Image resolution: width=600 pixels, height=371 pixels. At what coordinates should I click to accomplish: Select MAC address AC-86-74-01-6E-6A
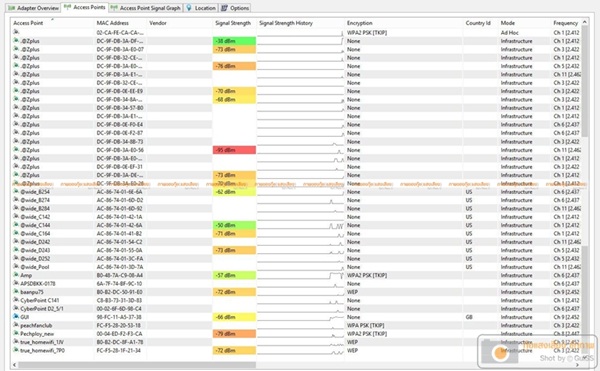tap(119, 192)
